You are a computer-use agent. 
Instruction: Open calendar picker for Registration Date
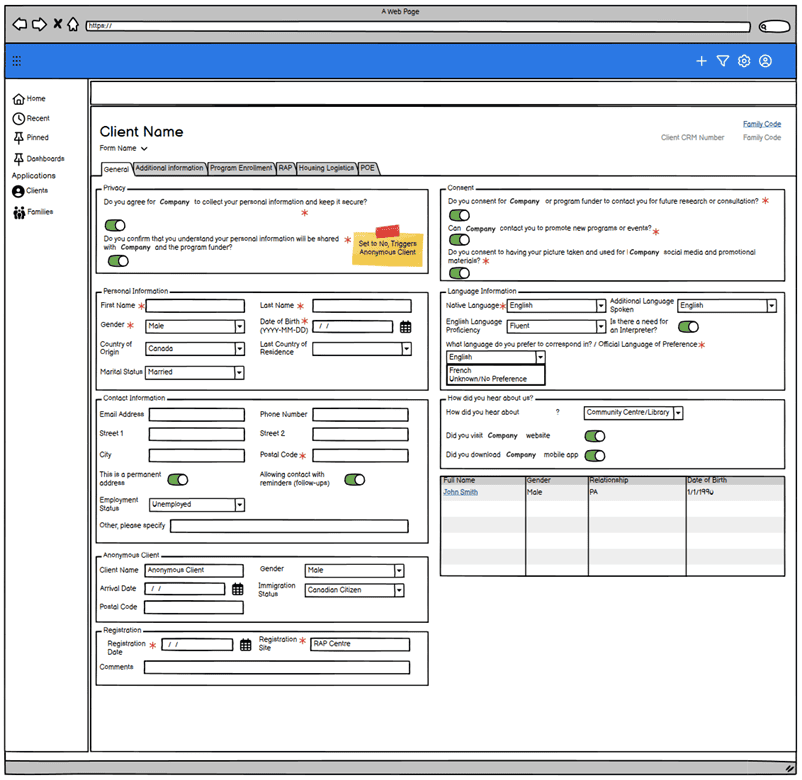[245, 645]
